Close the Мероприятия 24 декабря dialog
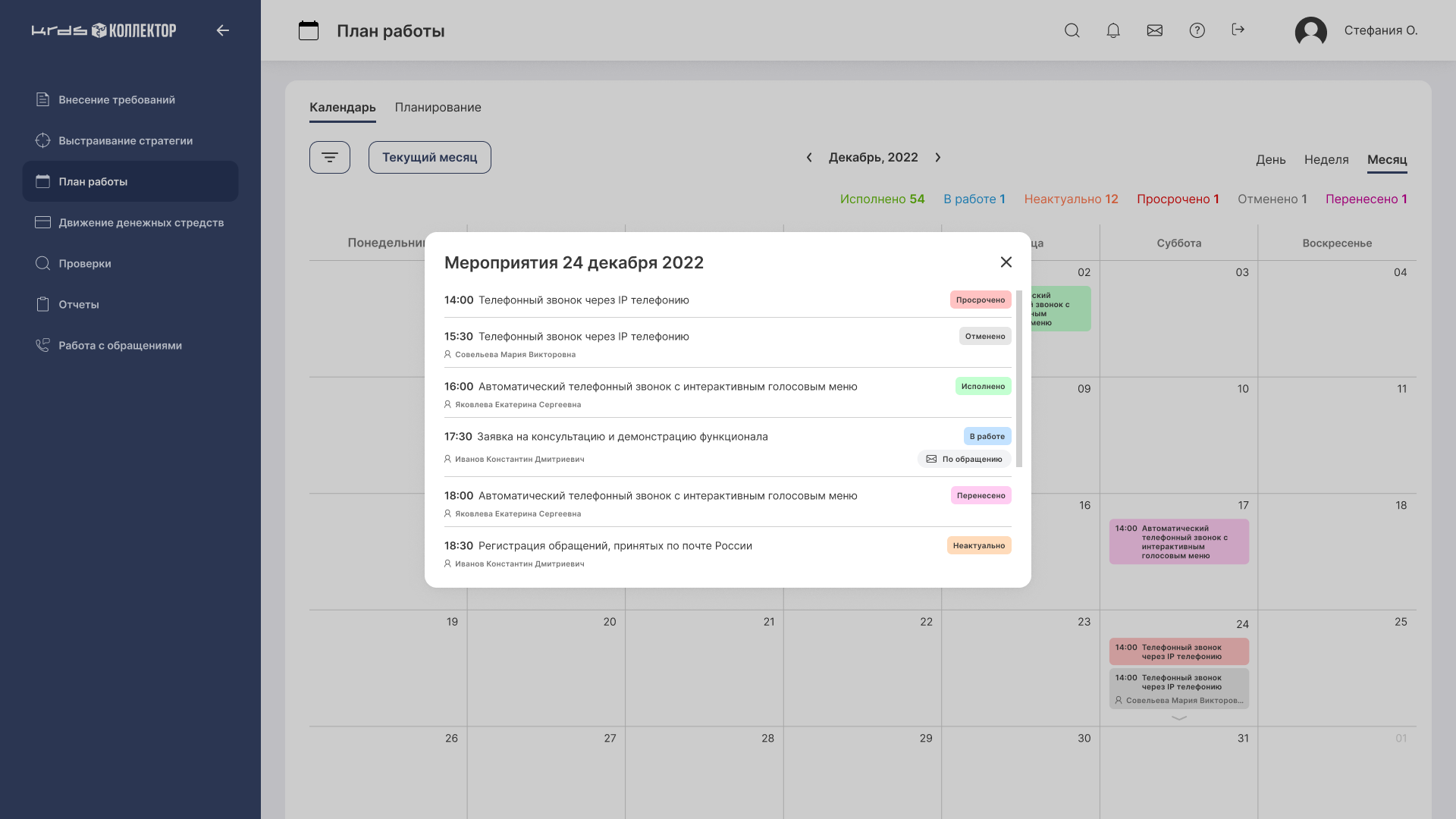Viewport: 1456px width, 819px height. click(1006, 262)
